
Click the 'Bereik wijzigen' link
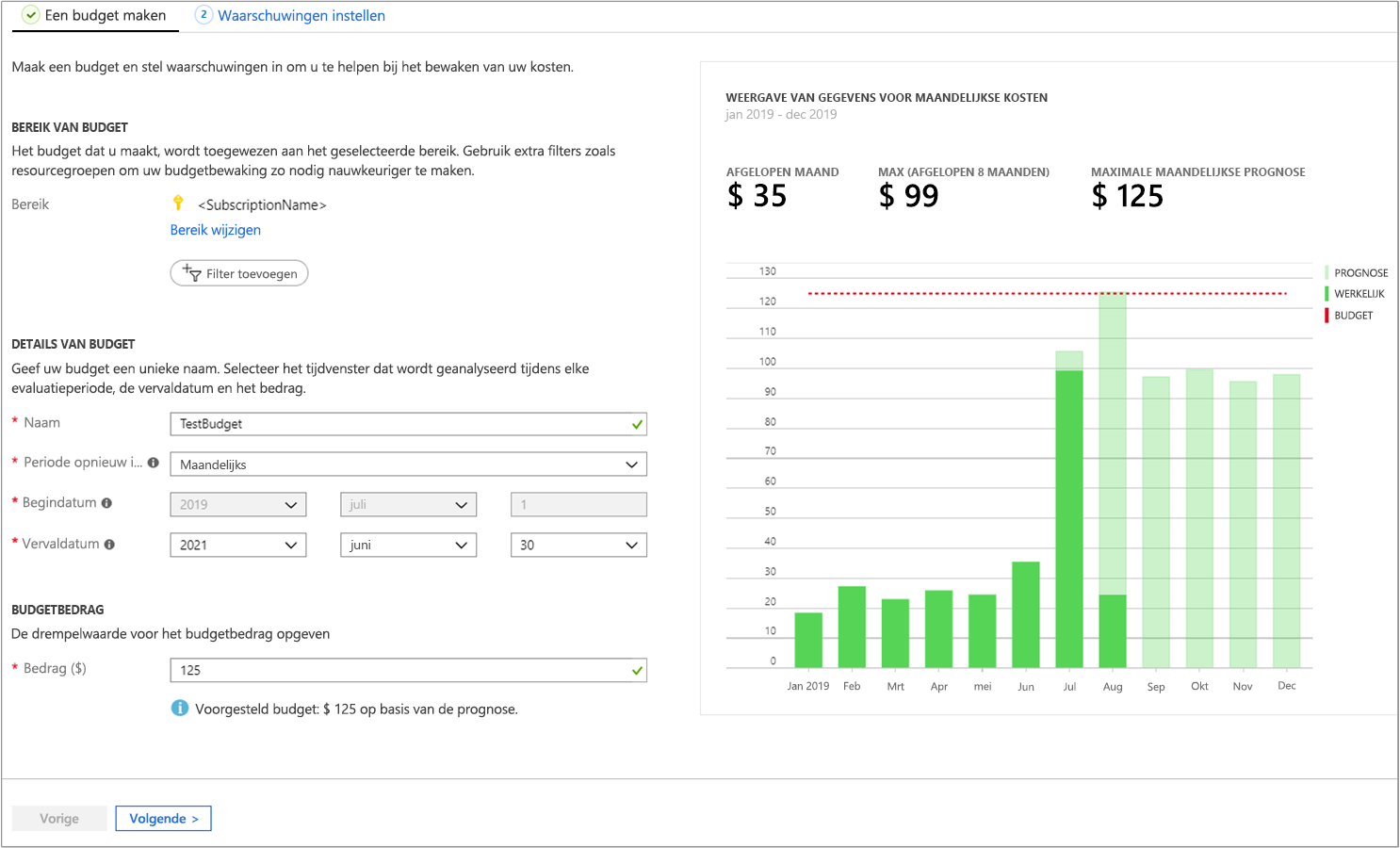(x=216, y=230)
